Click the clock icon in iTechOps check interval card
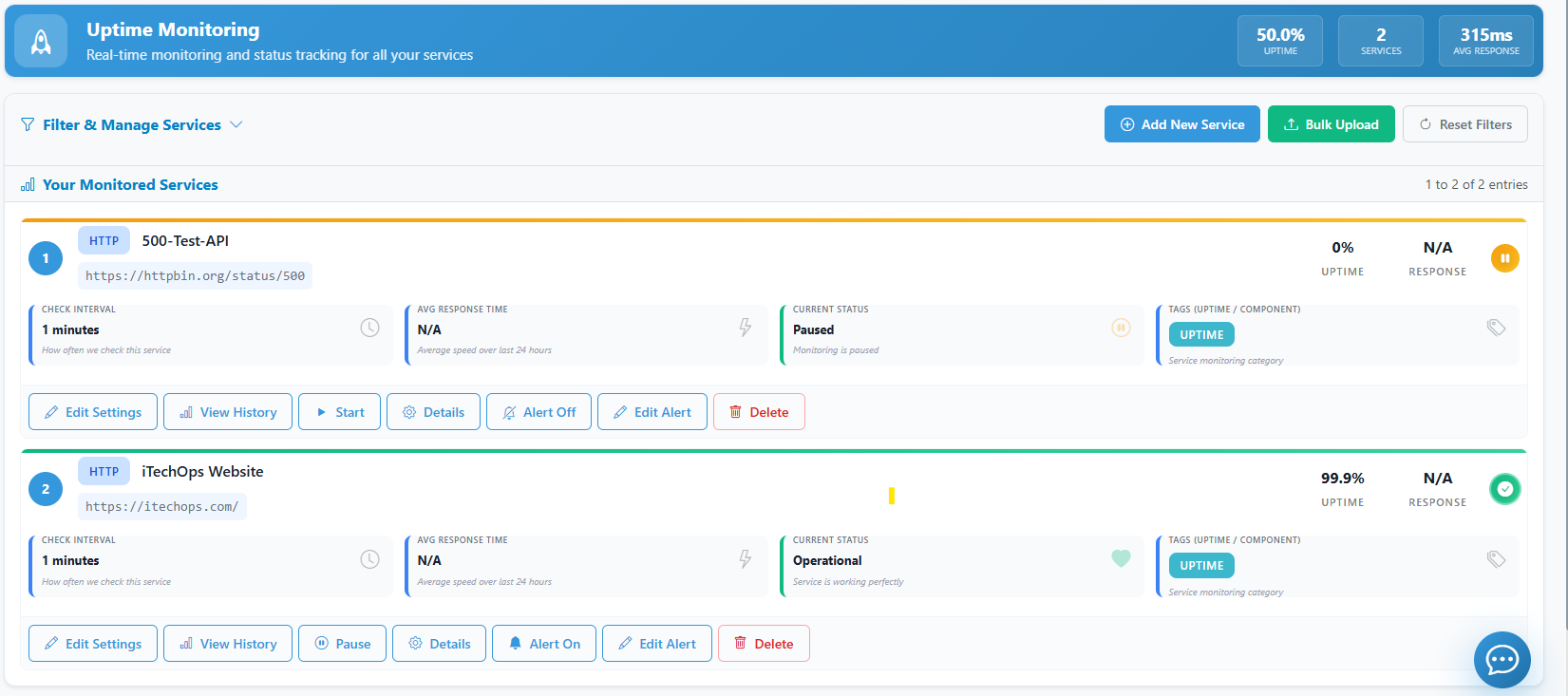Viewport: 1568px width, 696px height. tap(369, 559)
